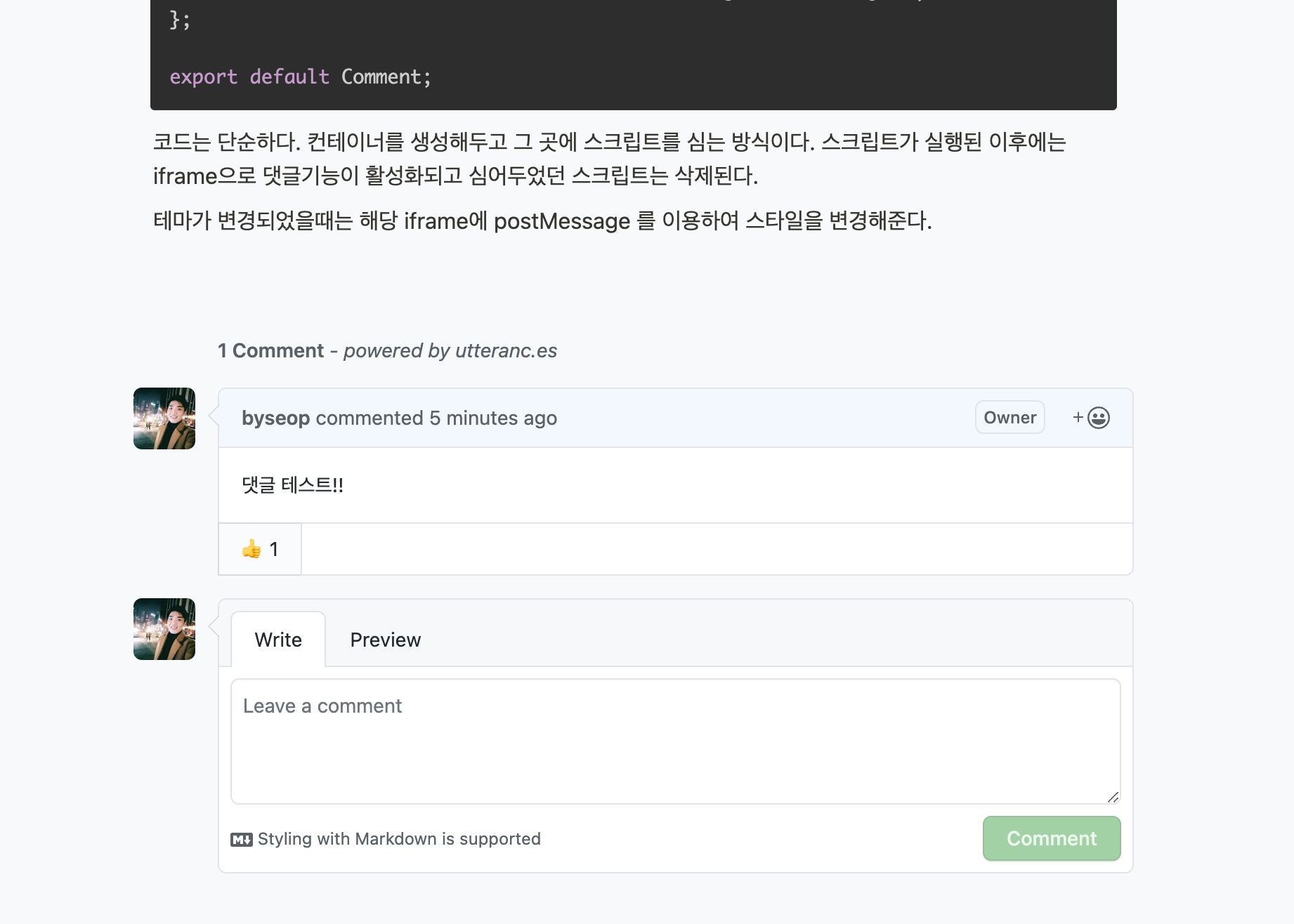Click the 'powered by utteranc.es' link
1294x924 pixels.
click(x=448, y=350)
